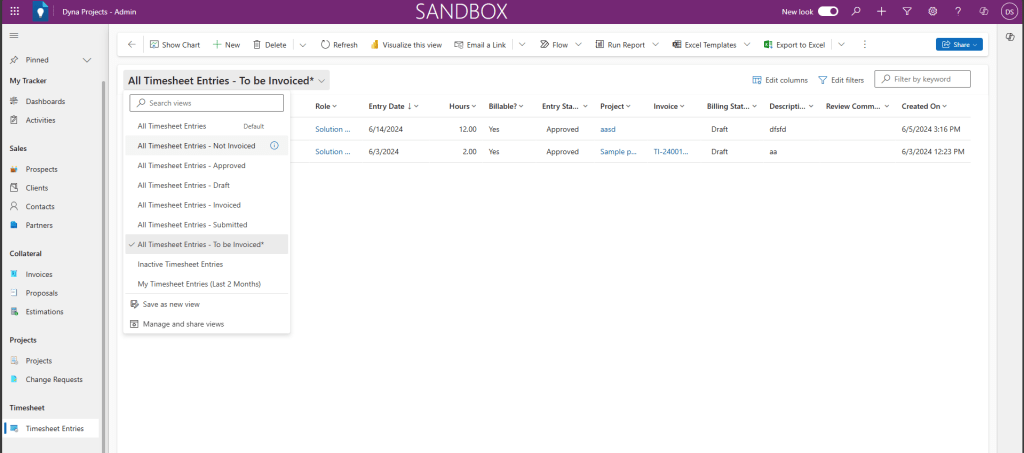Image resolution: width=1024 pixels, height=453 pixels.
Task: Choose Save as new view
Action: [171, 304]
